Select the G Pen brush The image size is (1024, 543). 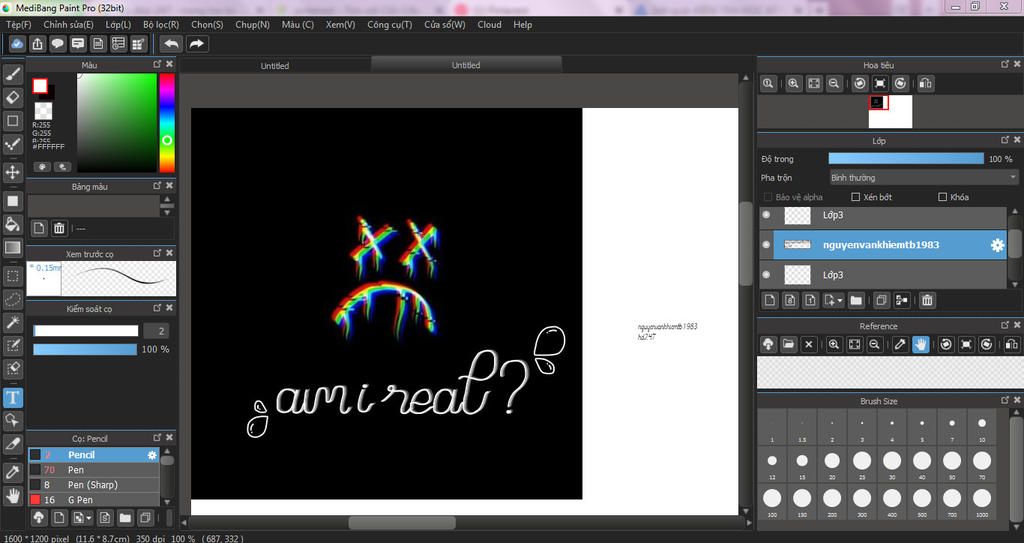point(93,500)
